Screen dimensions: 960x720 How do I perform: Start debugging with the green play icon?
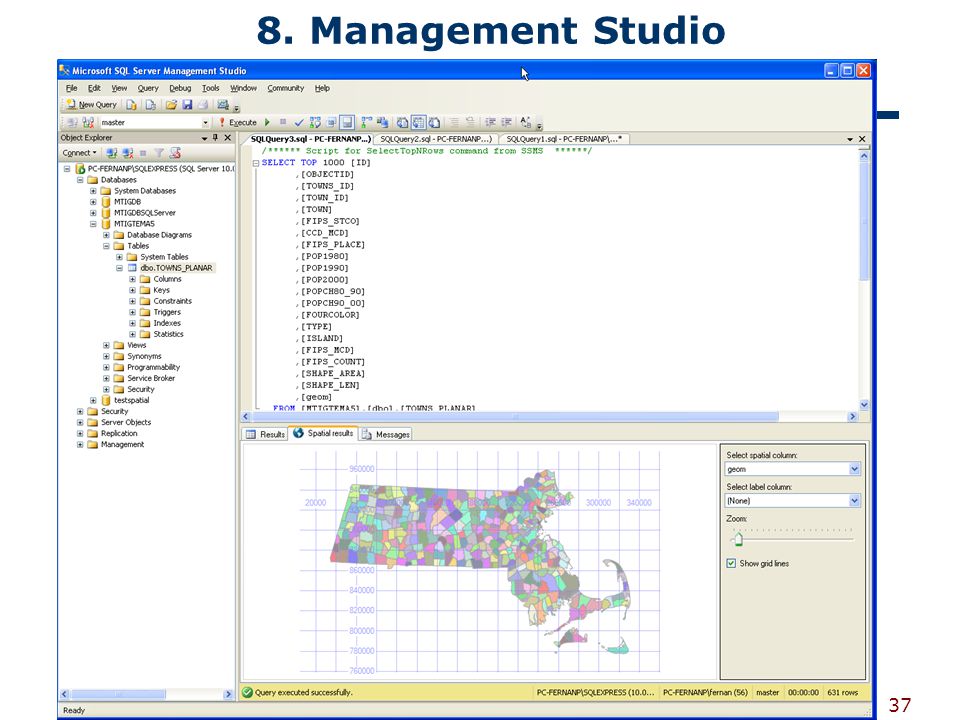pos(267,122)
